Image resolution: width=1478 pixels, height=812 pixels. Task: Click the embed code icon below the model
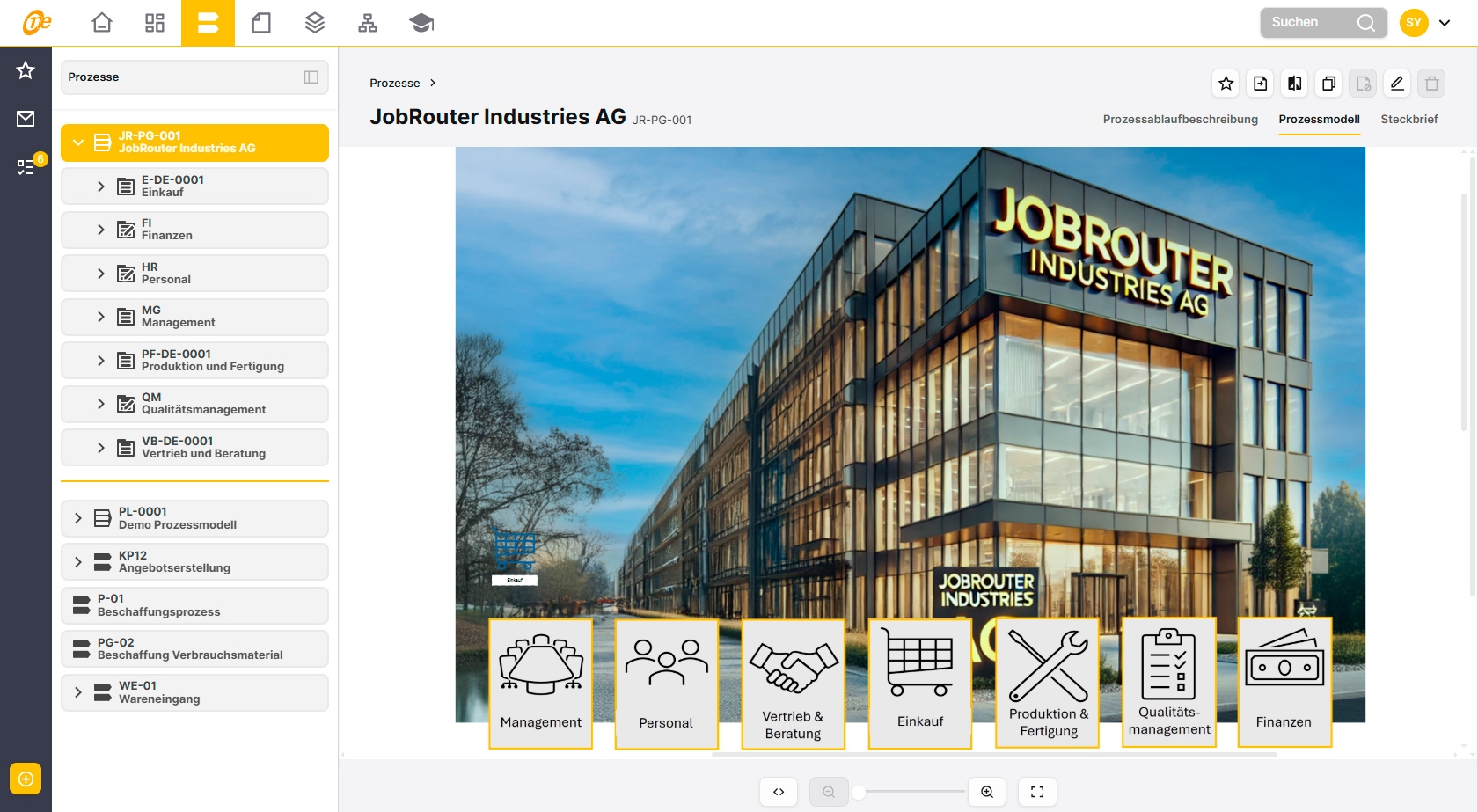coord(779,792)
